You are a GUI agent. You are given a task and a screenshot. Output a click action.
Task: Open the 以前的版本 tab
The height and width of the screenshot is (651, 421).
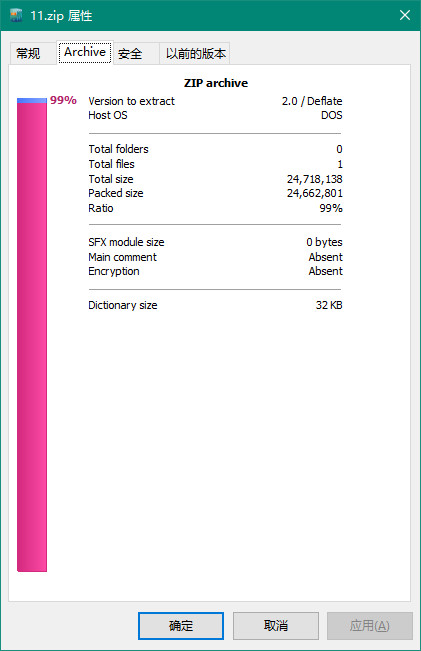pyautogui.click(x=196, y=54)
